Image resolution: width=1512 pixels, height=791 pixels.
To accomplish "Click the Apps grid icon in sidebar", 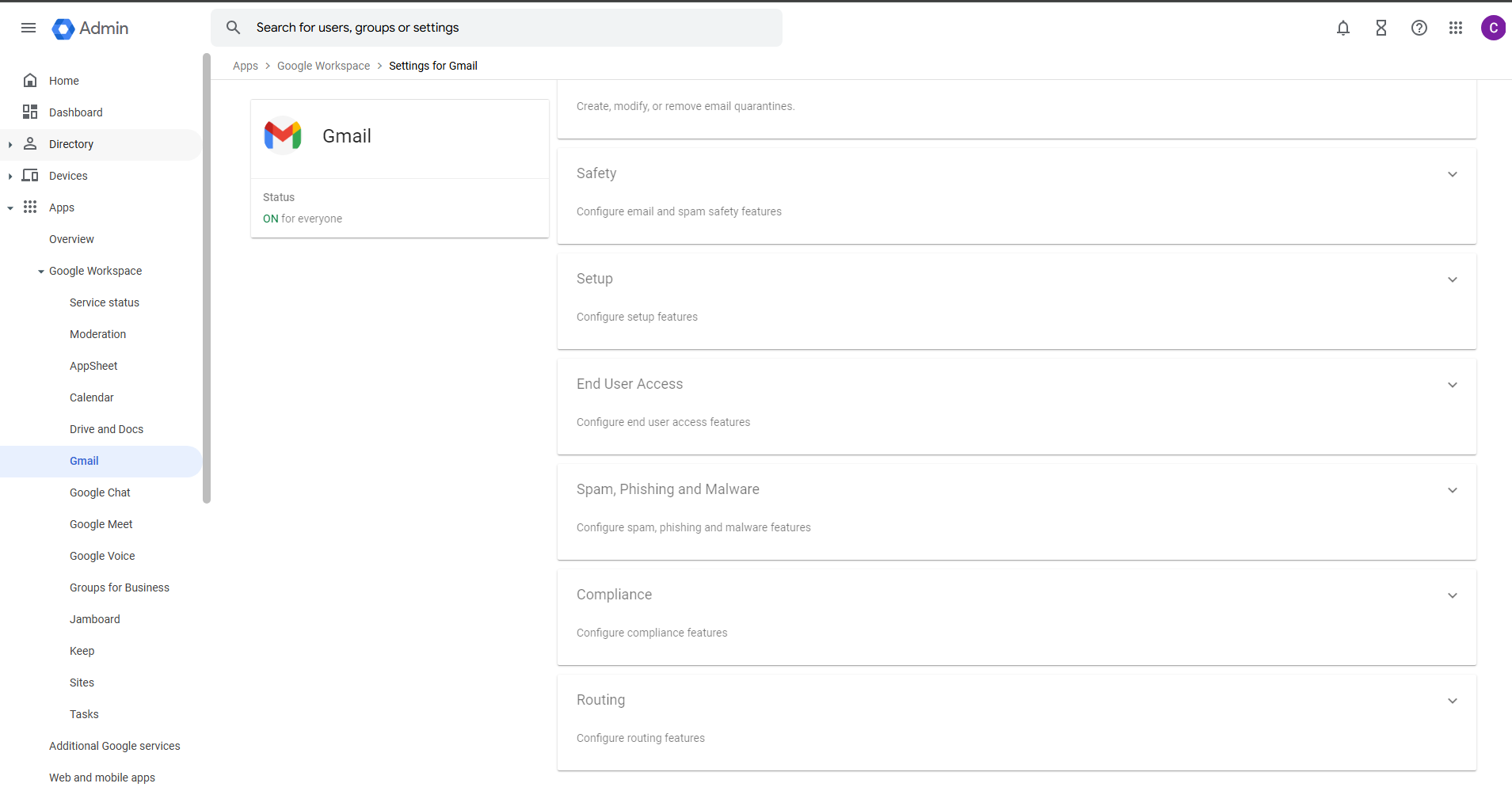I will (30, 207).
